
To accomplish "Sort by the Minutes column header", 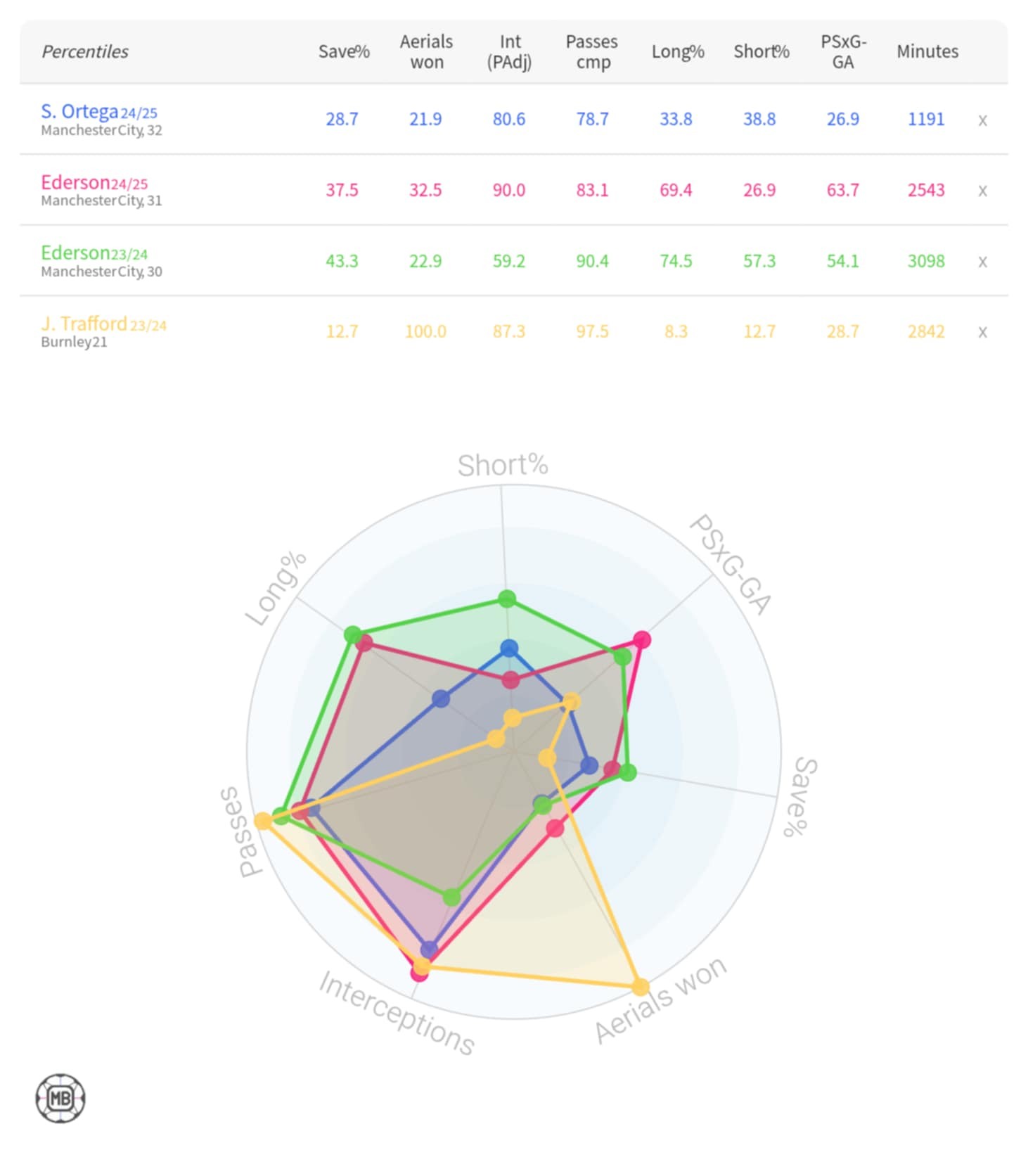I will [927, 51].
